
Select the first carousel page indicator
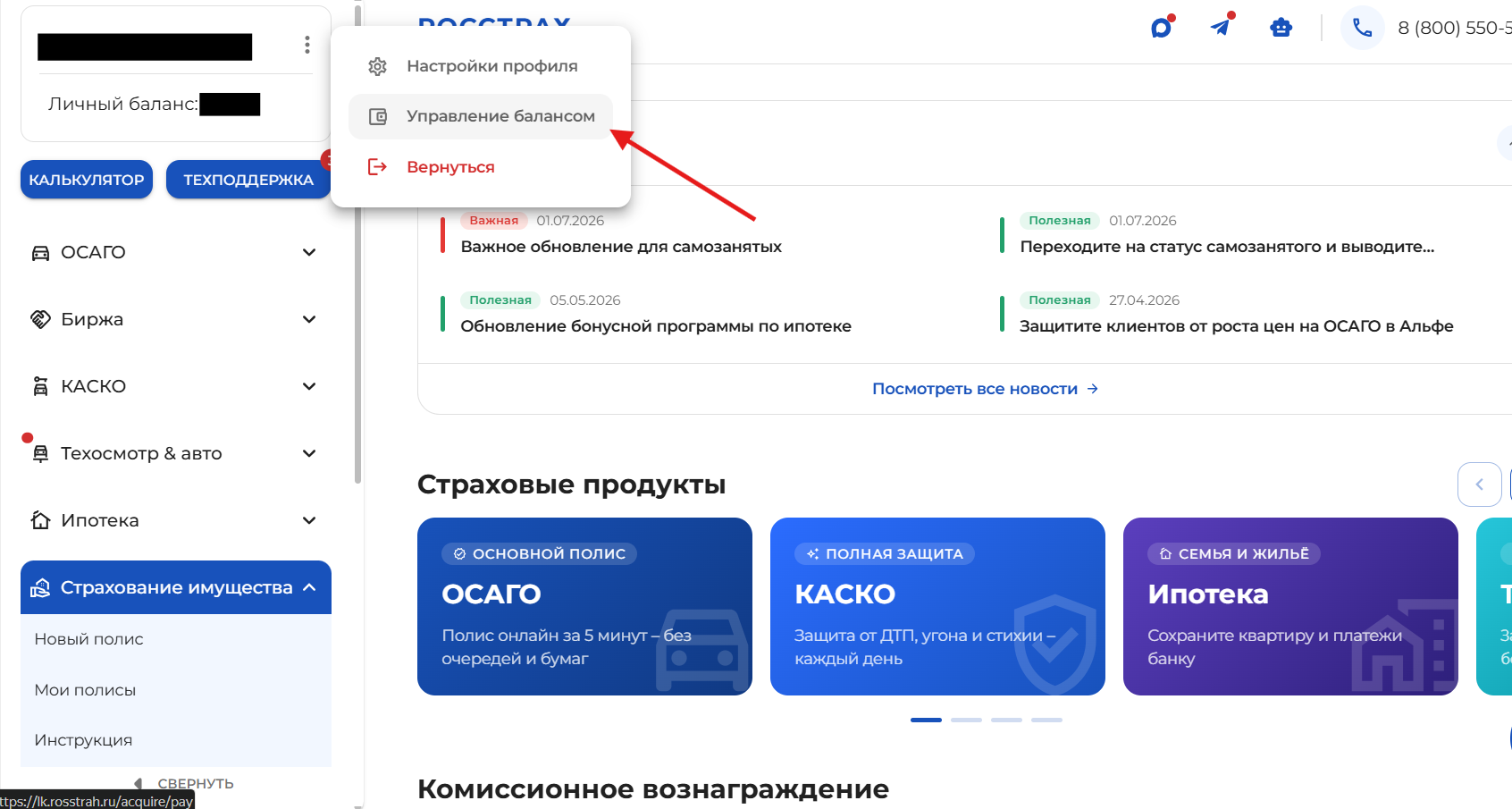pyautogui.click(x=926, y=720)
